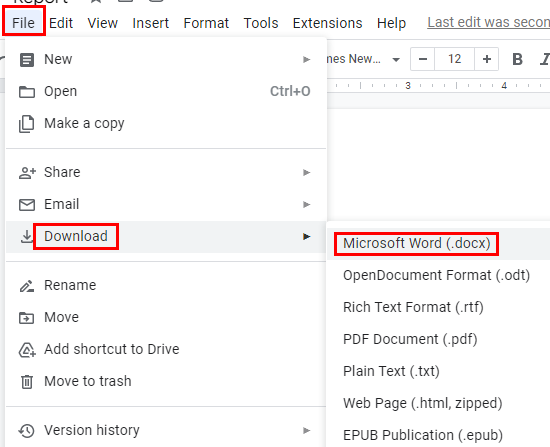
Task: Toggle Italic formatting
Action: (x=545, y=59)
